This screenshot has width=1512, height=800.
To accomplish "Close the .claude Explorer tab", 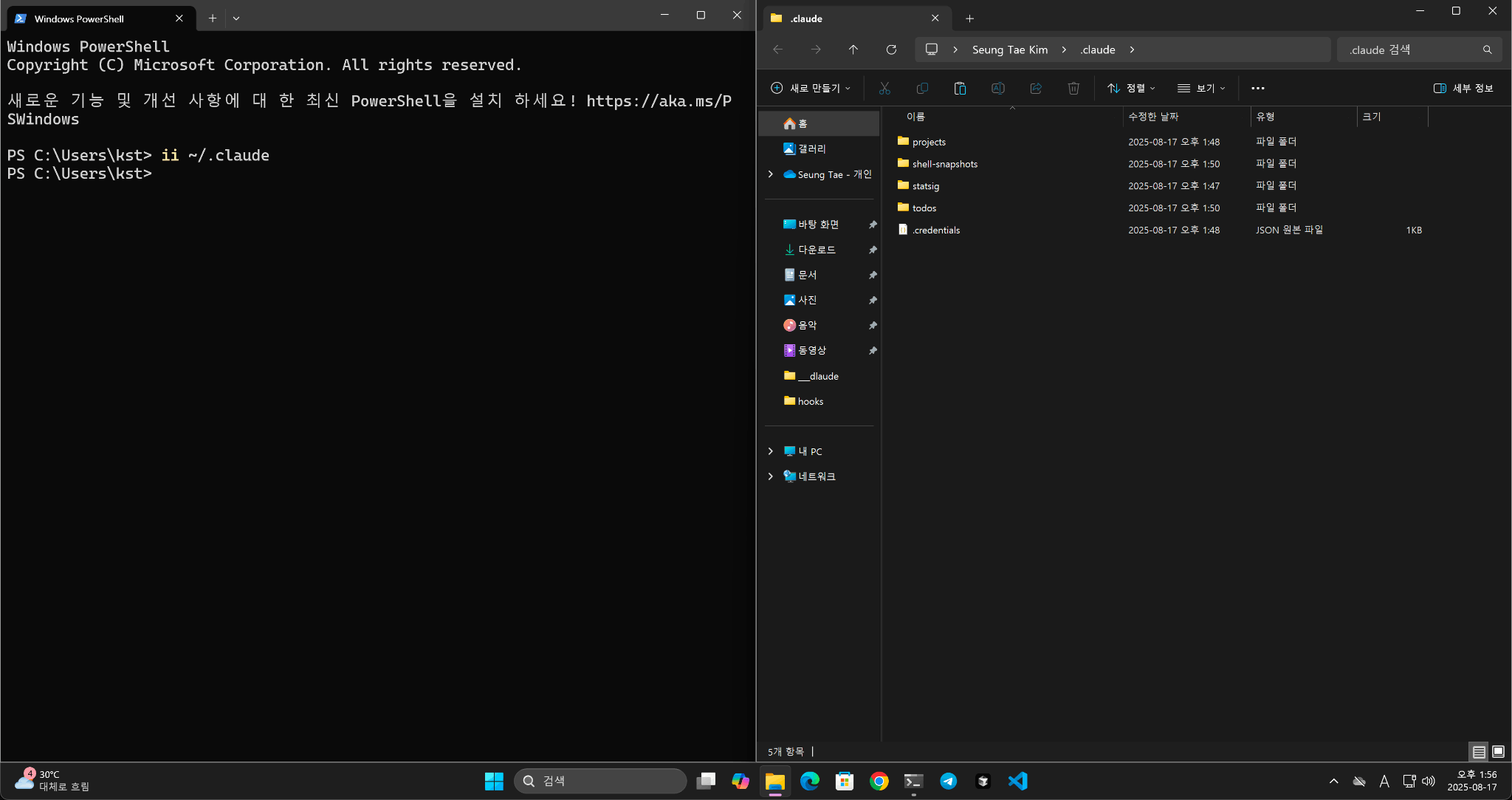I will (x=935, y=18).
